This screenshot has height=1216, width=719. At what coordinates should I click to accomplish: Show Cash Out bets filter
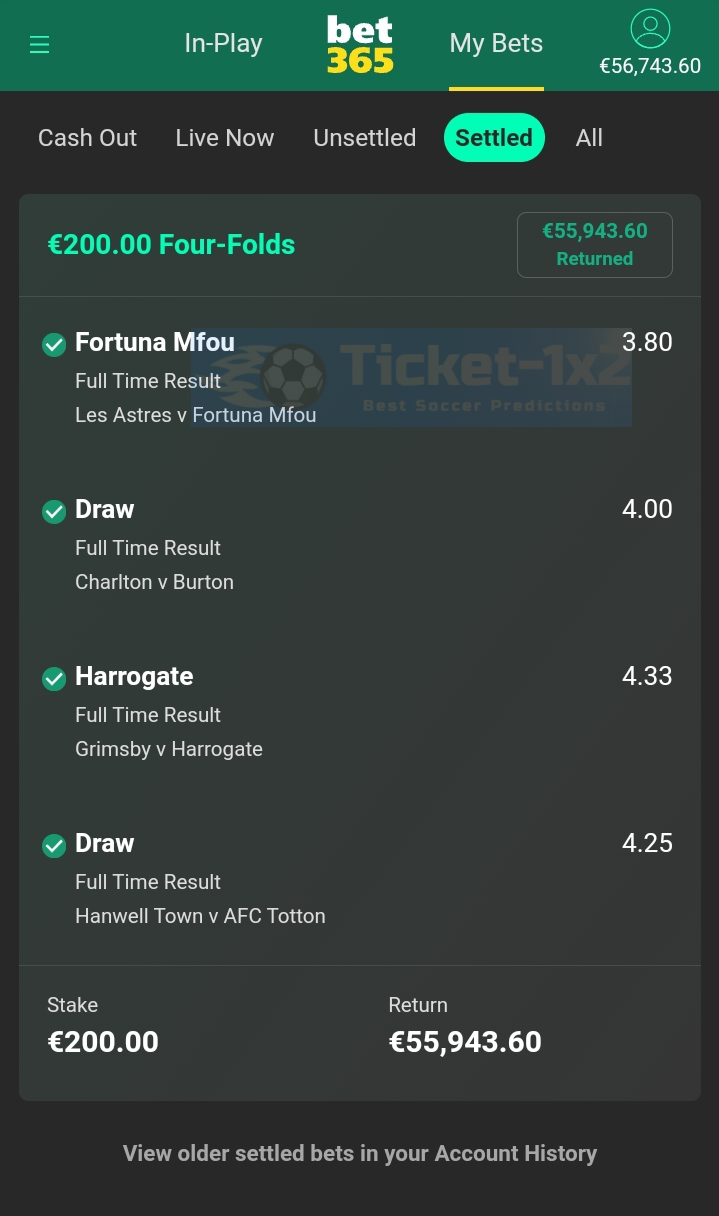point(87,138)
